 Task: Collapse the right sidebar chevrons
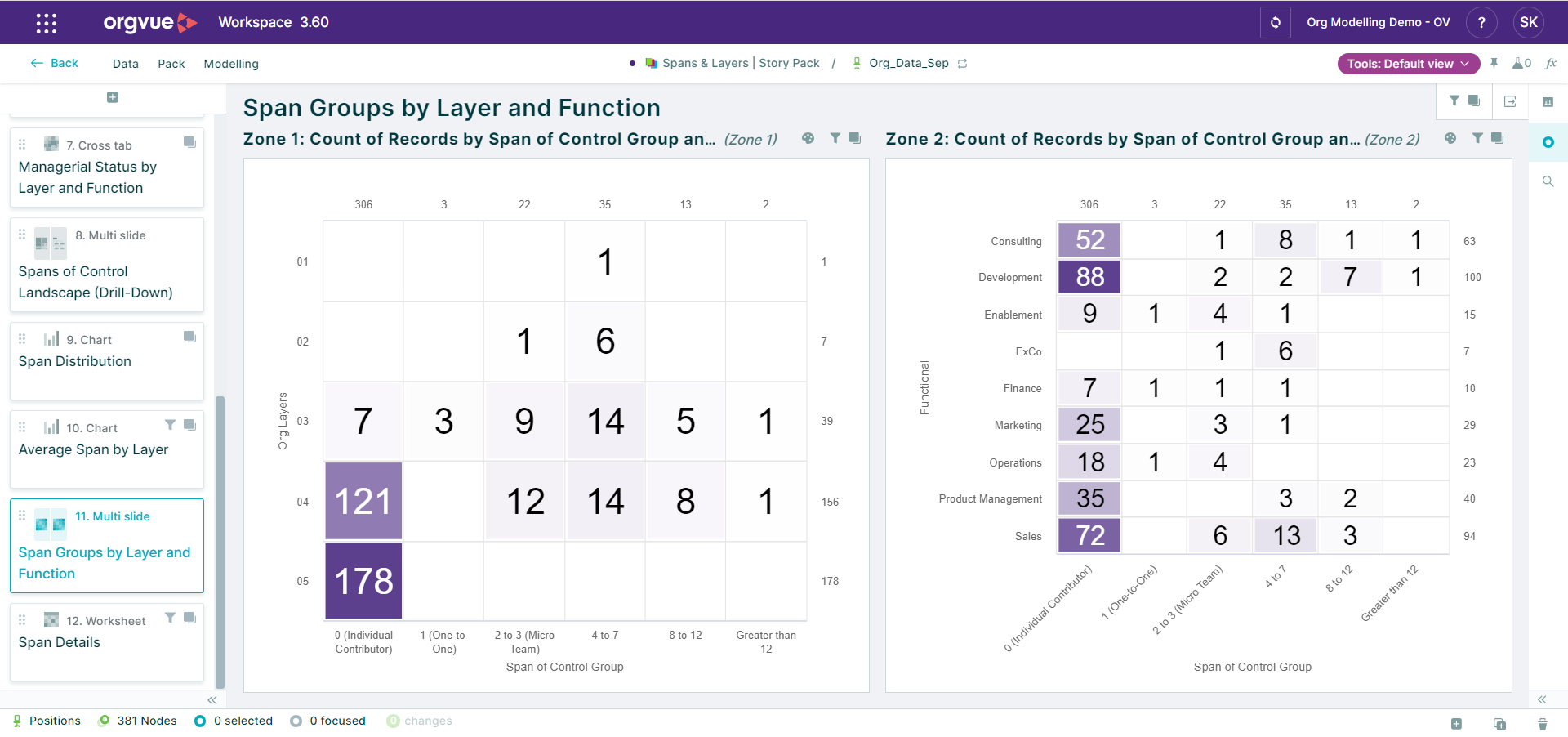click(1542, 699)
